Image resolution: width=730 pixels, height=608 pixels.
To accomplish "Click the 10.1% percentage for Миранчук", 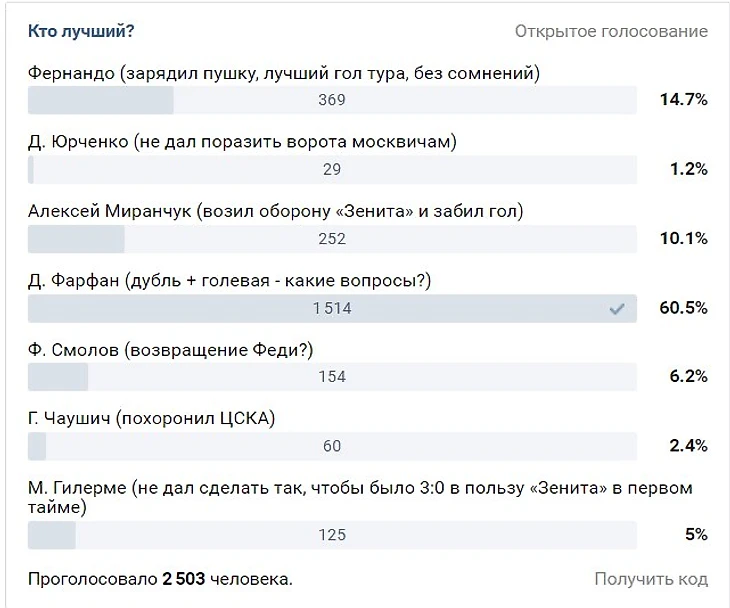I will click(683, 239).
